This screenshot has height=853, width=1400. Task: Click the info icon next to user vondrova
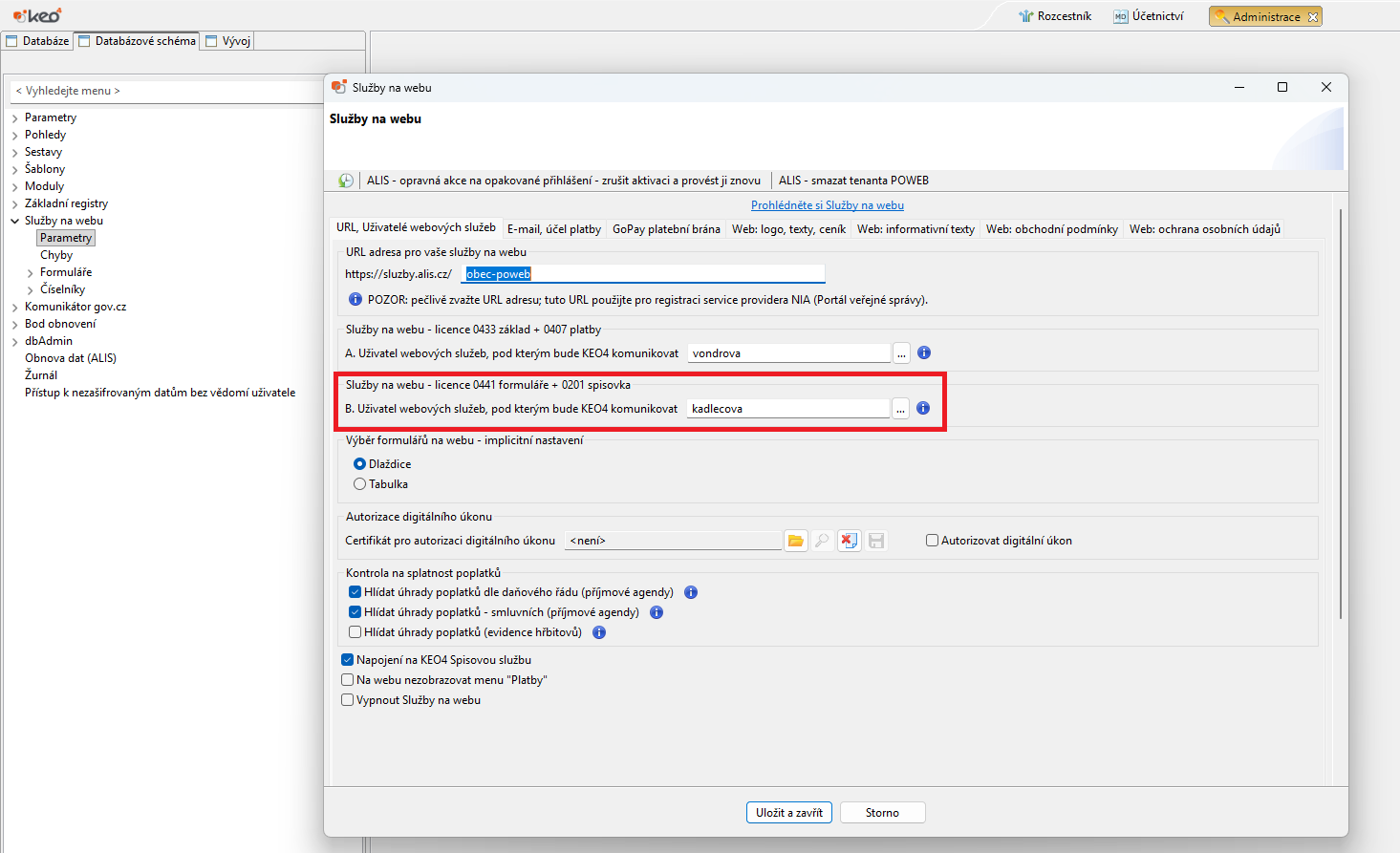[923, 352]
